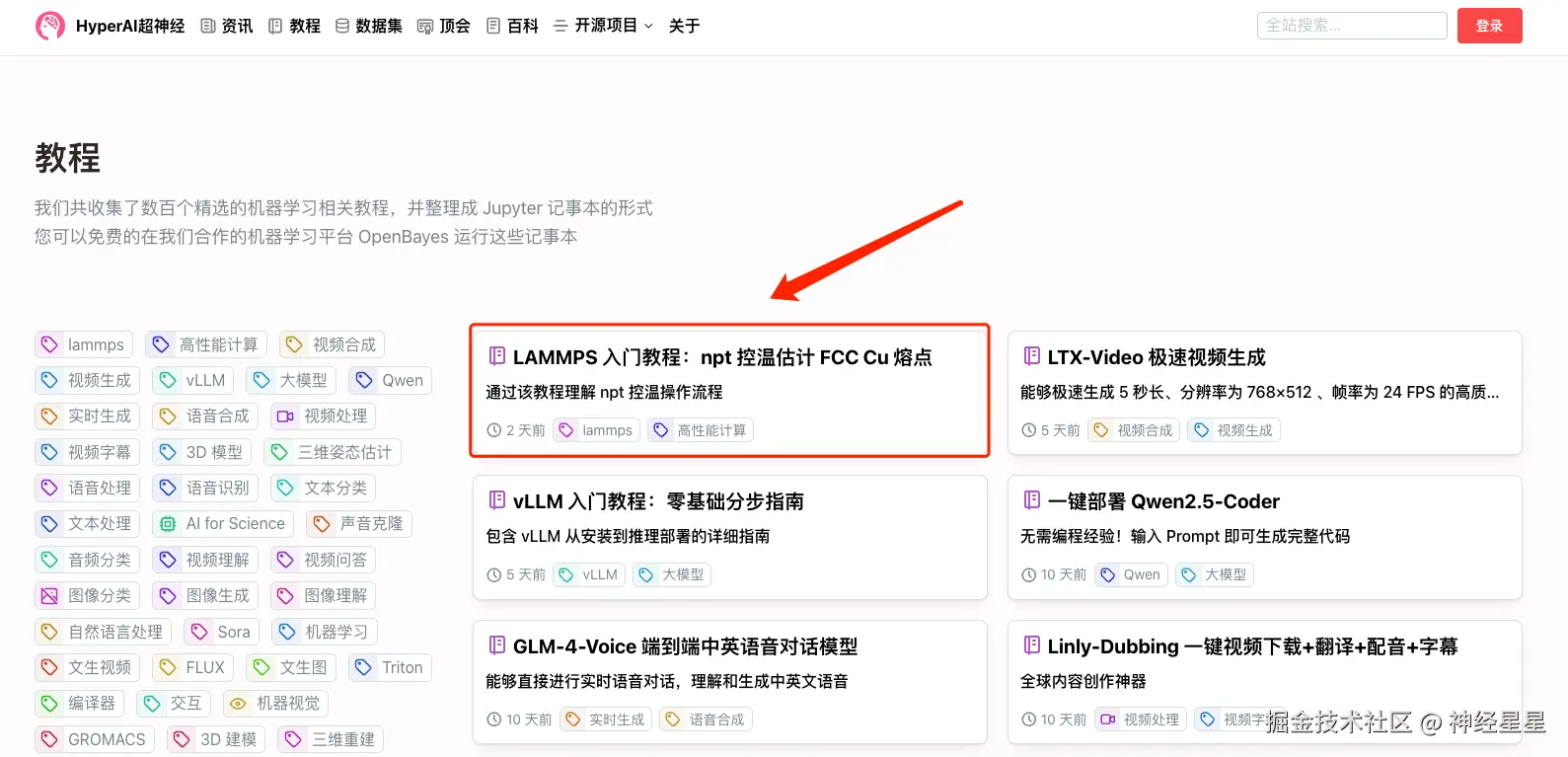Click the tag icon beside 图像理解
This screenshot has height=757, width=1568.
(x=285, y=596)
